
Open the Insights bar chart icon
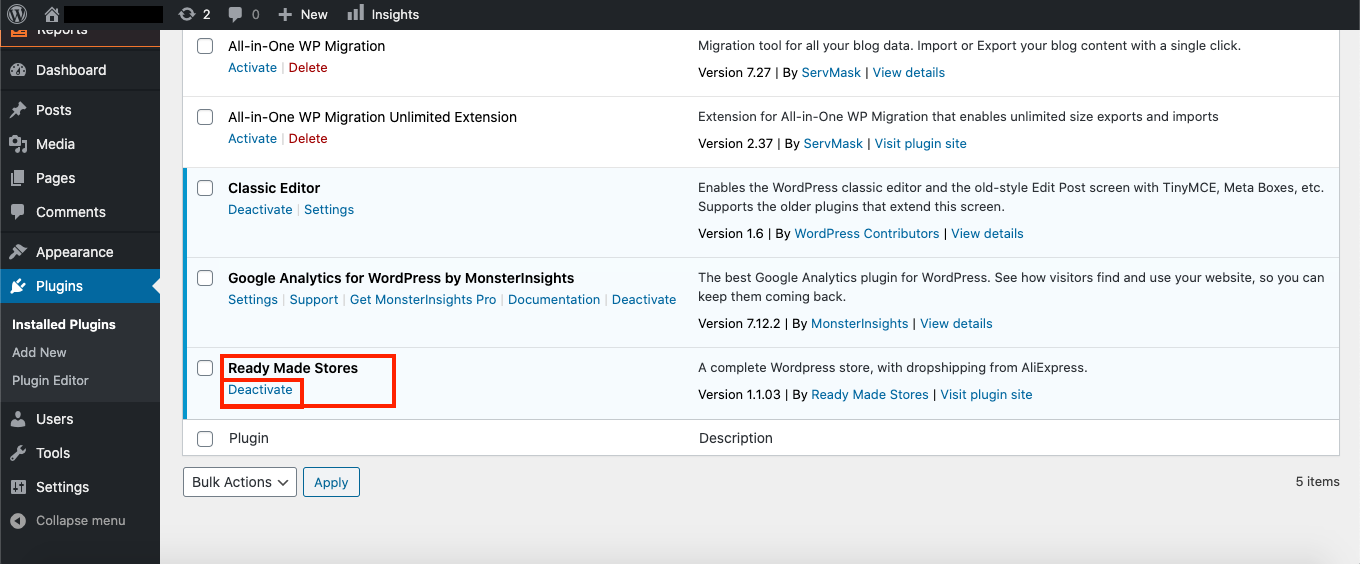click(355, 13)
